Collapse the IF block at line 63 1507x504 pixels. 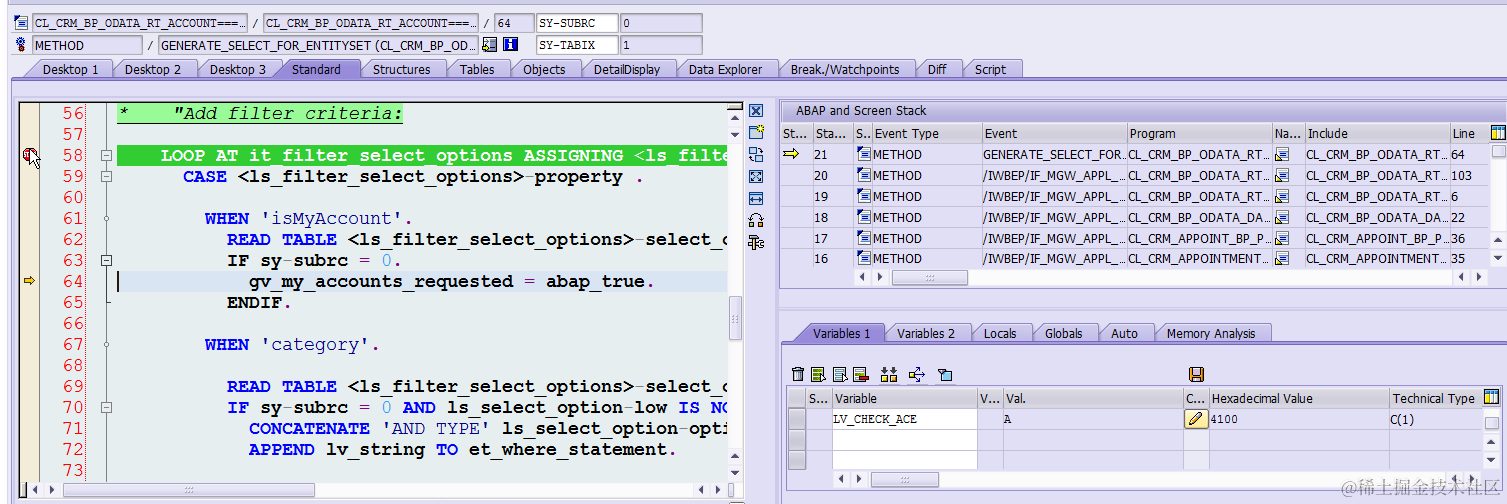105,260
